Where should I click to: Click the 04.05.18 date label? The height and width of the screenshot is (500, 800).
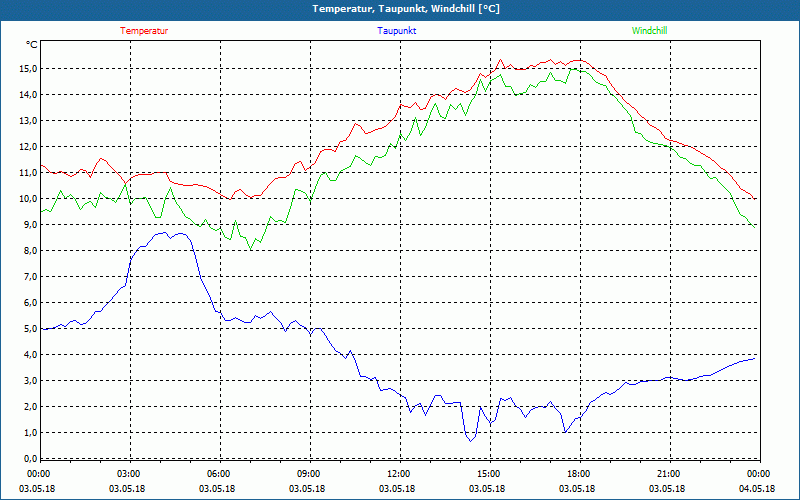coord(757,489)
